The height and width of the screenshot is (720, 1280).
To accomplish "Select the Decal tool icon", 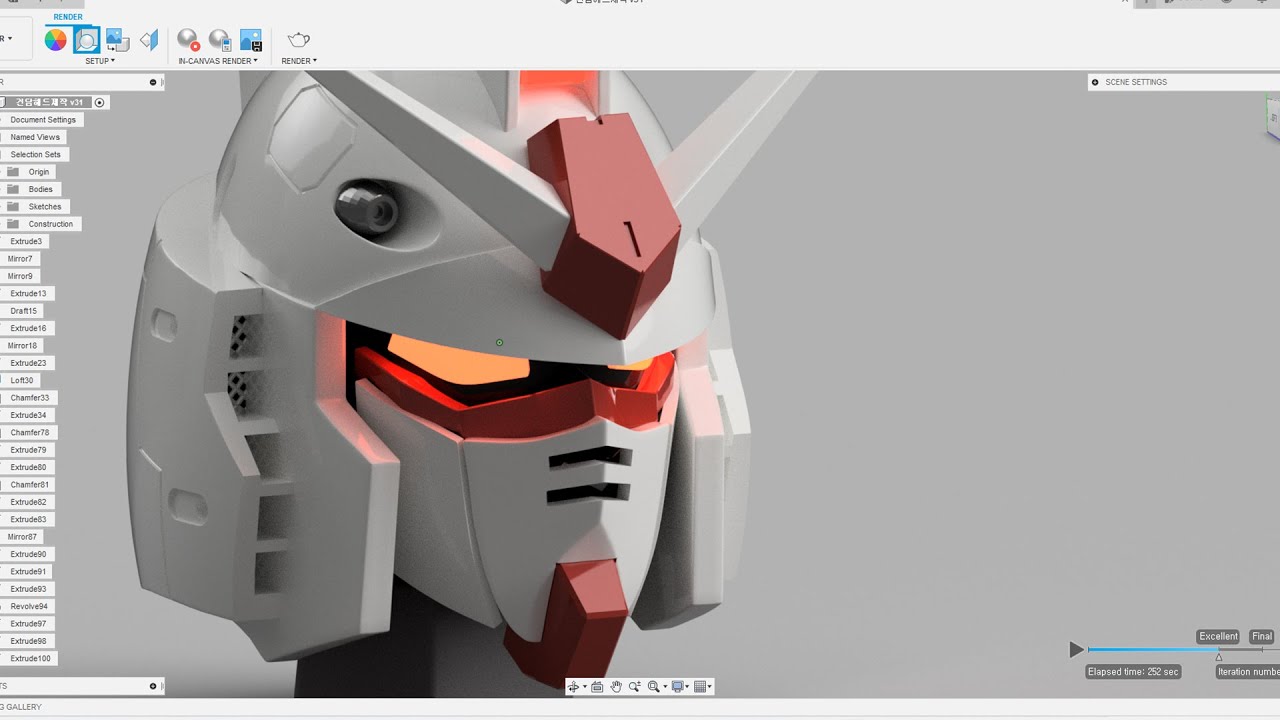I will [x=117, y=40].
